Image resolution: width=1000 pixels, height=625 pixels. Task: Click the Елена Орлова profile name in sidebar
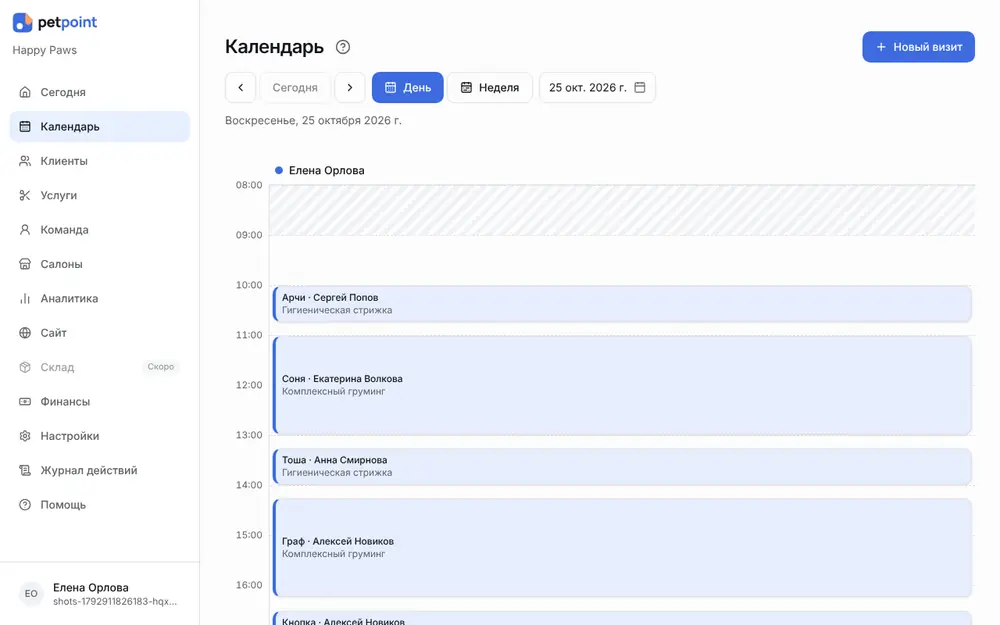point(91,588)
